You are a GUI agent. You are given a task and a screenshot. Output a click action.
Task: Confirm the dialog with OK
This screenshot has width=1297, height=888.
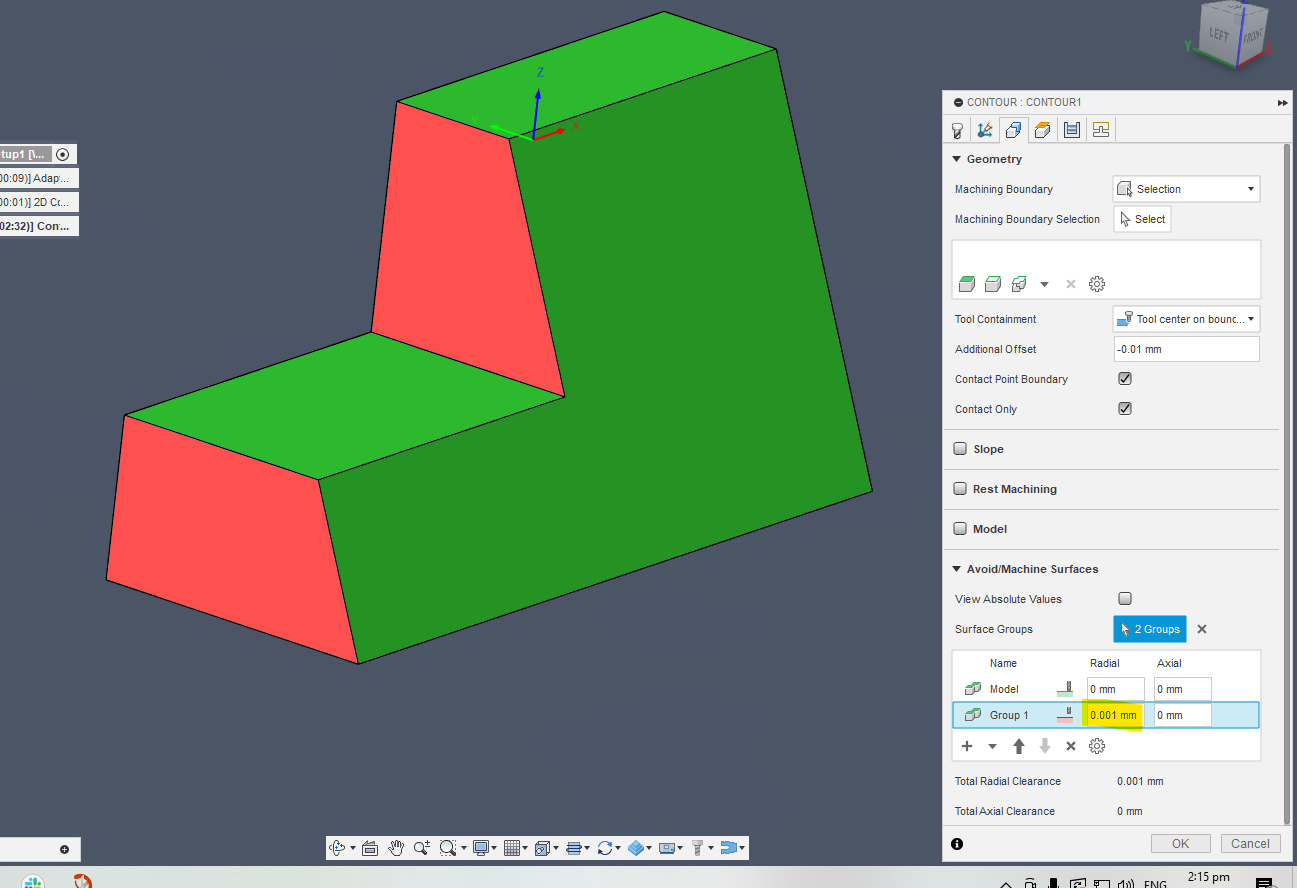pyautogui.click(x=1180, y=843)
